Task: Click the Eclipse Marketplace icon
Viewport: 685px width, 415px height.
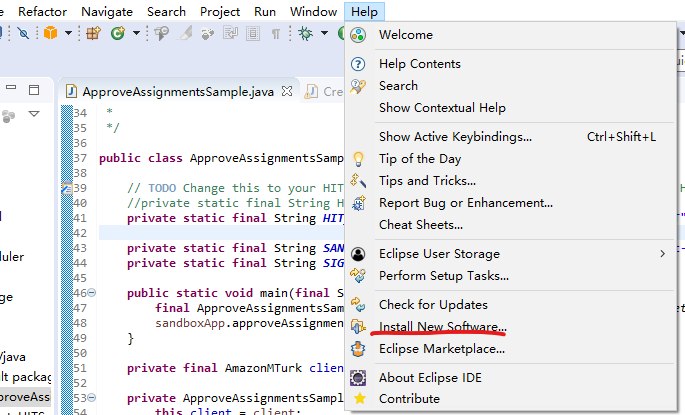Action: (x=358, y=349)
